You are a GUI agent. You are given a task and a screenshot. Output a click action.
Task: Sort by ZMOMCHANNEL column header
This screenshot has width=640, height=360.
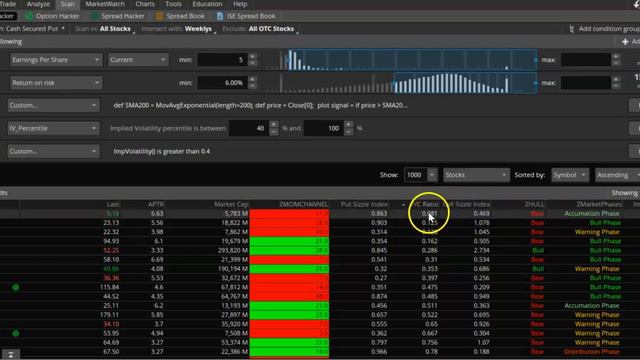point(303,204)
